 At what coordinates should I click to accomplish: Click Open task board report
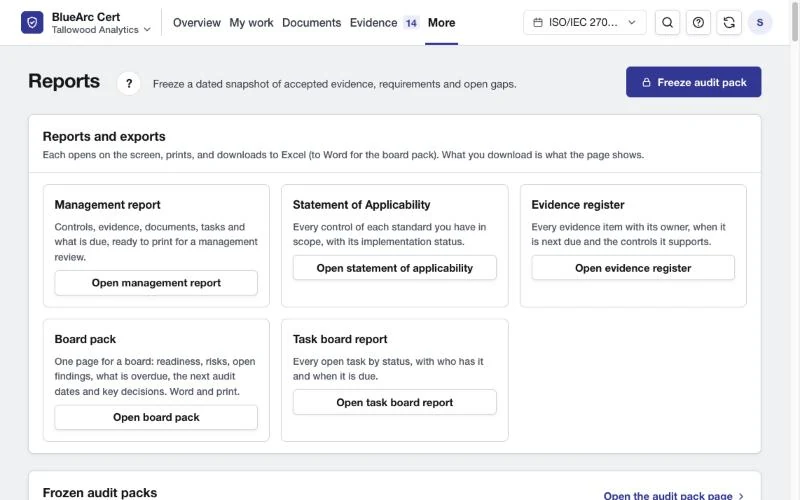point(394,403)
